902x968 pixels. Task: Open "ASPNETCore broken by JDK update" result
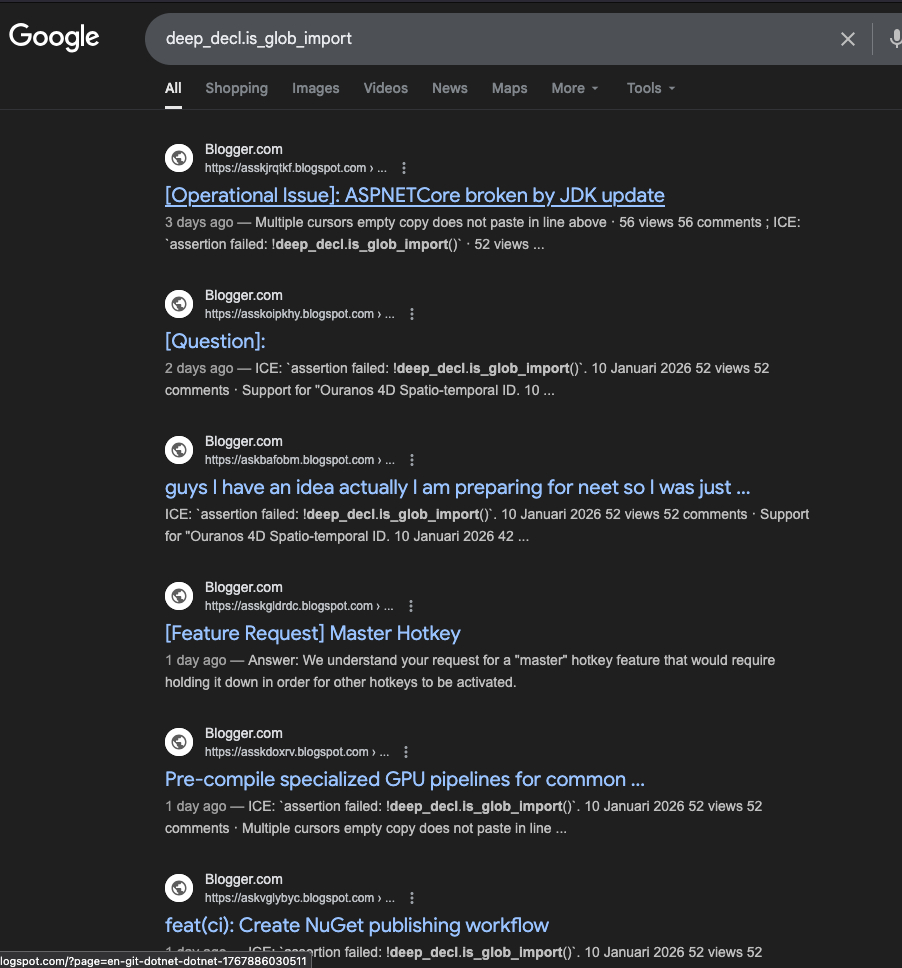(x=414, y=195)
